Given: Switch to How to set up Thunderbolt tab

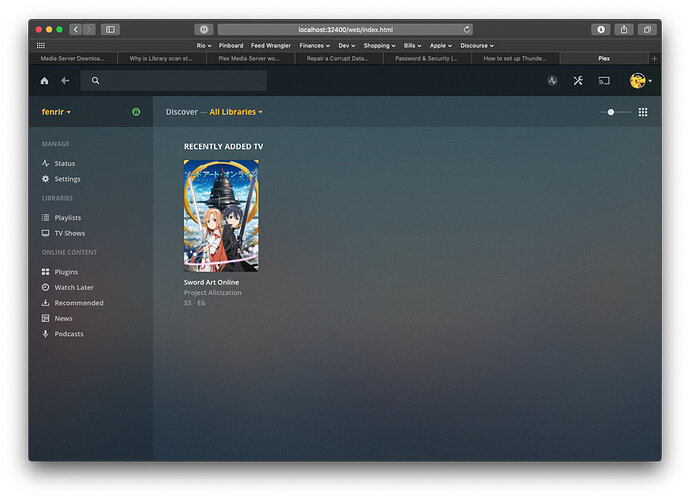Looking at the screenshot, I should pyautogui.click(x=515, y=58).
